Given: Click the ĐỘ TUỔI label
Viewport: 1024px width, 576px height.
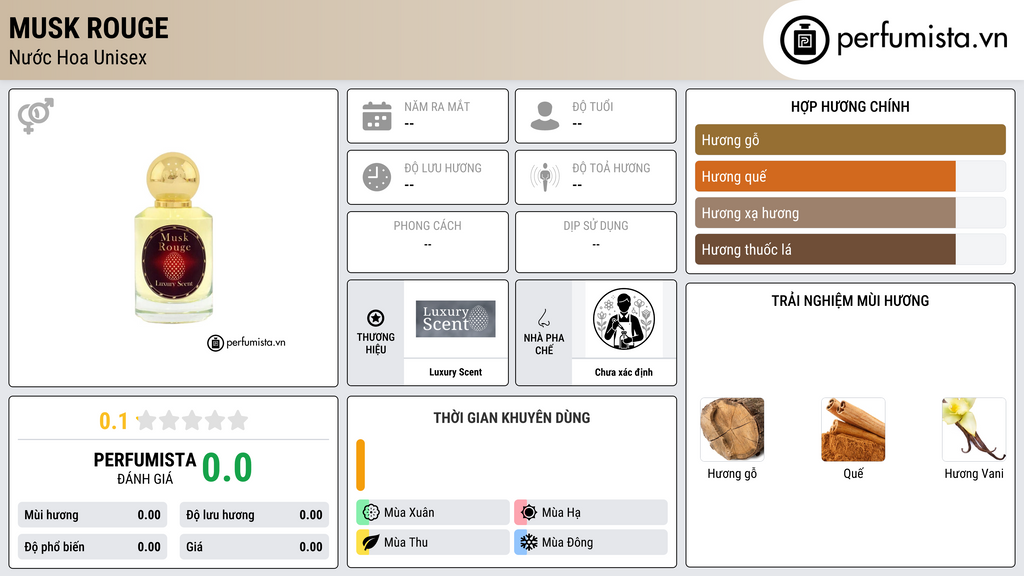Looking at the screenshot, I should point(593,106).
